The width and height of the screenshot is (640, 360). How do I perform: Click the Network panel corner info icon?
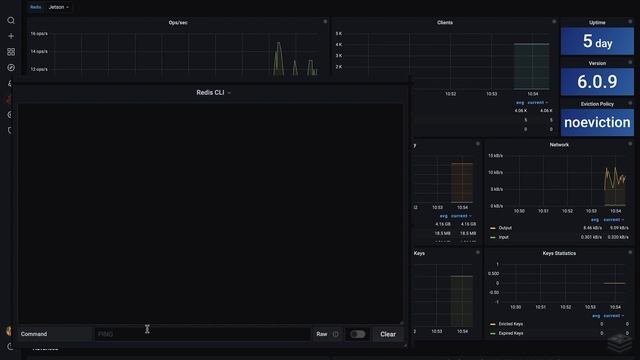(x=630, y=144)
